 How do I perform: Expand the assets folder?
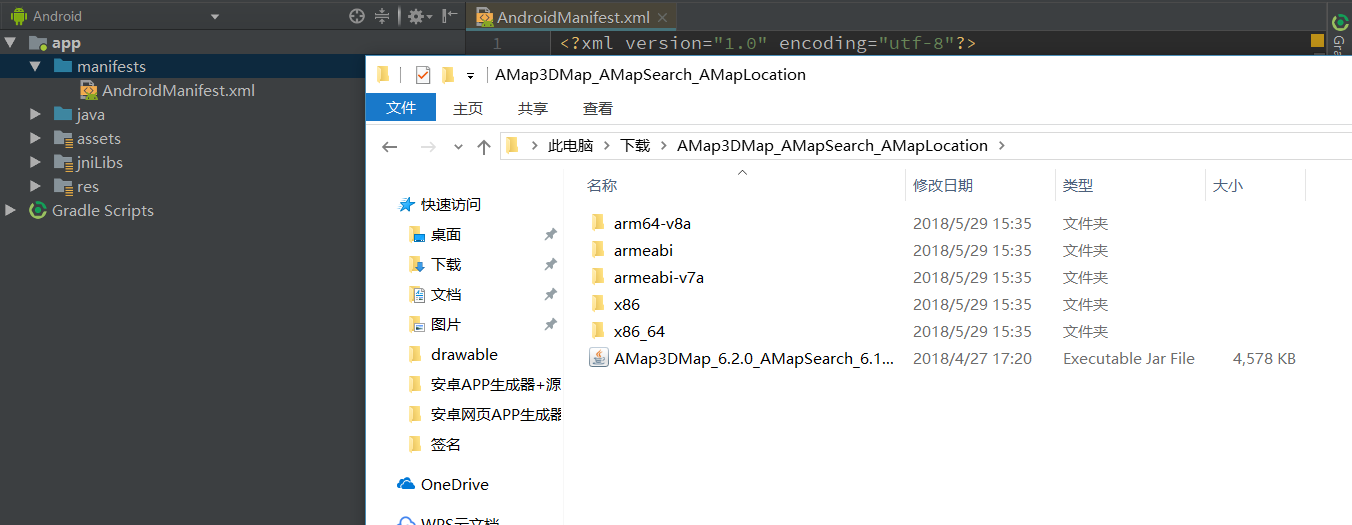coord(35,138)
